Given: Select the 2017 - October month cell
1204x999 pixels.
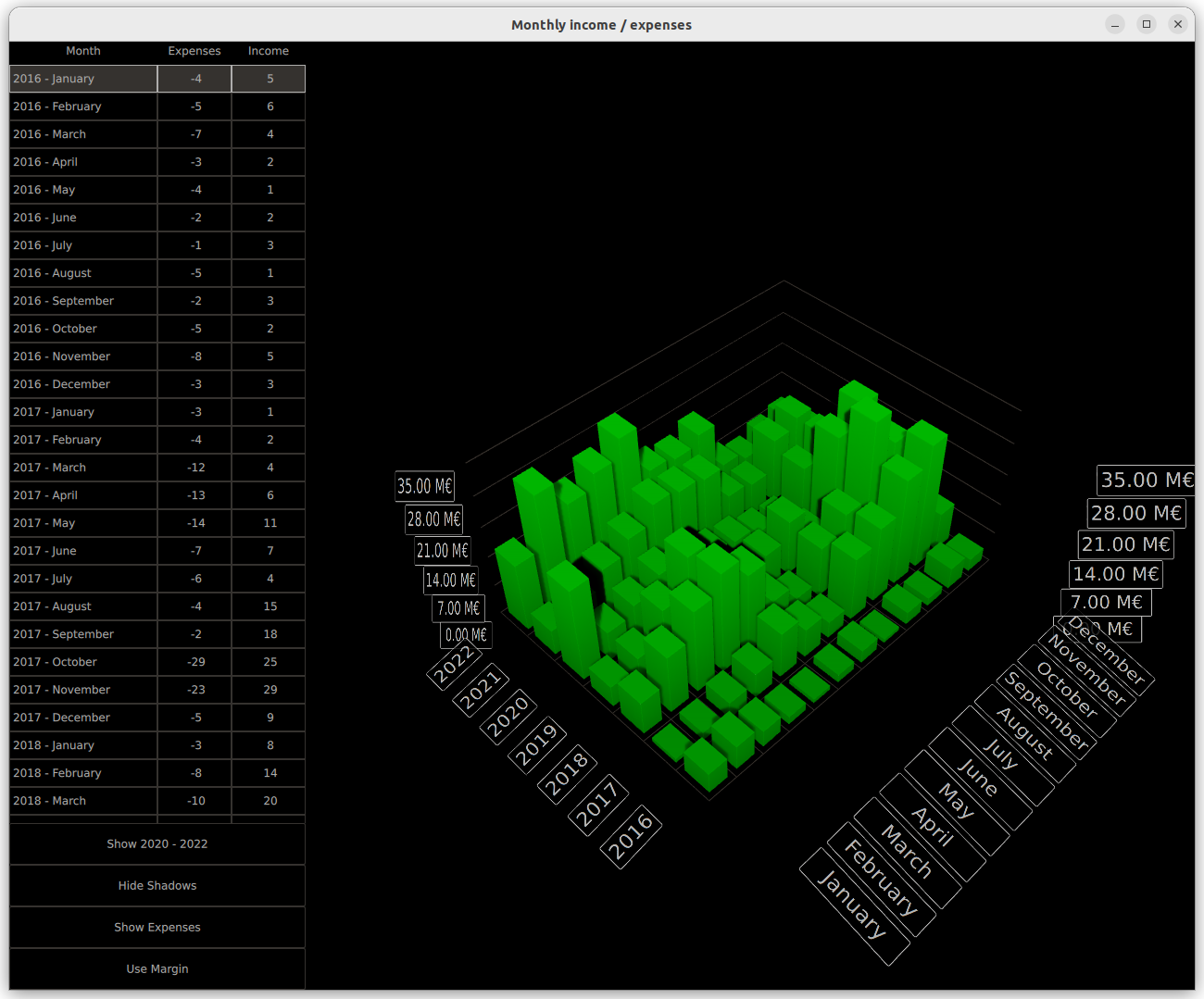Looking at the screenshot, I should (x=83, y=662).
